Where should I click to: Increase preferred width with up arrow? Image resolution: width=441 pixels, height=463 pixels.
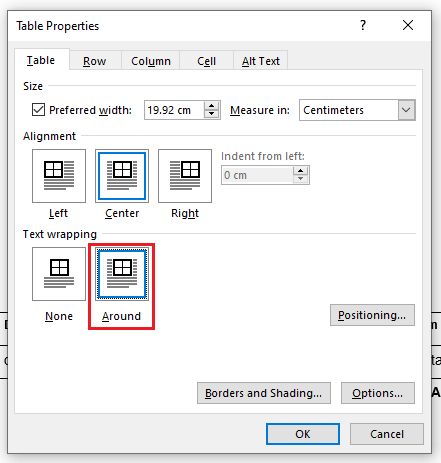tap(211, 106)
